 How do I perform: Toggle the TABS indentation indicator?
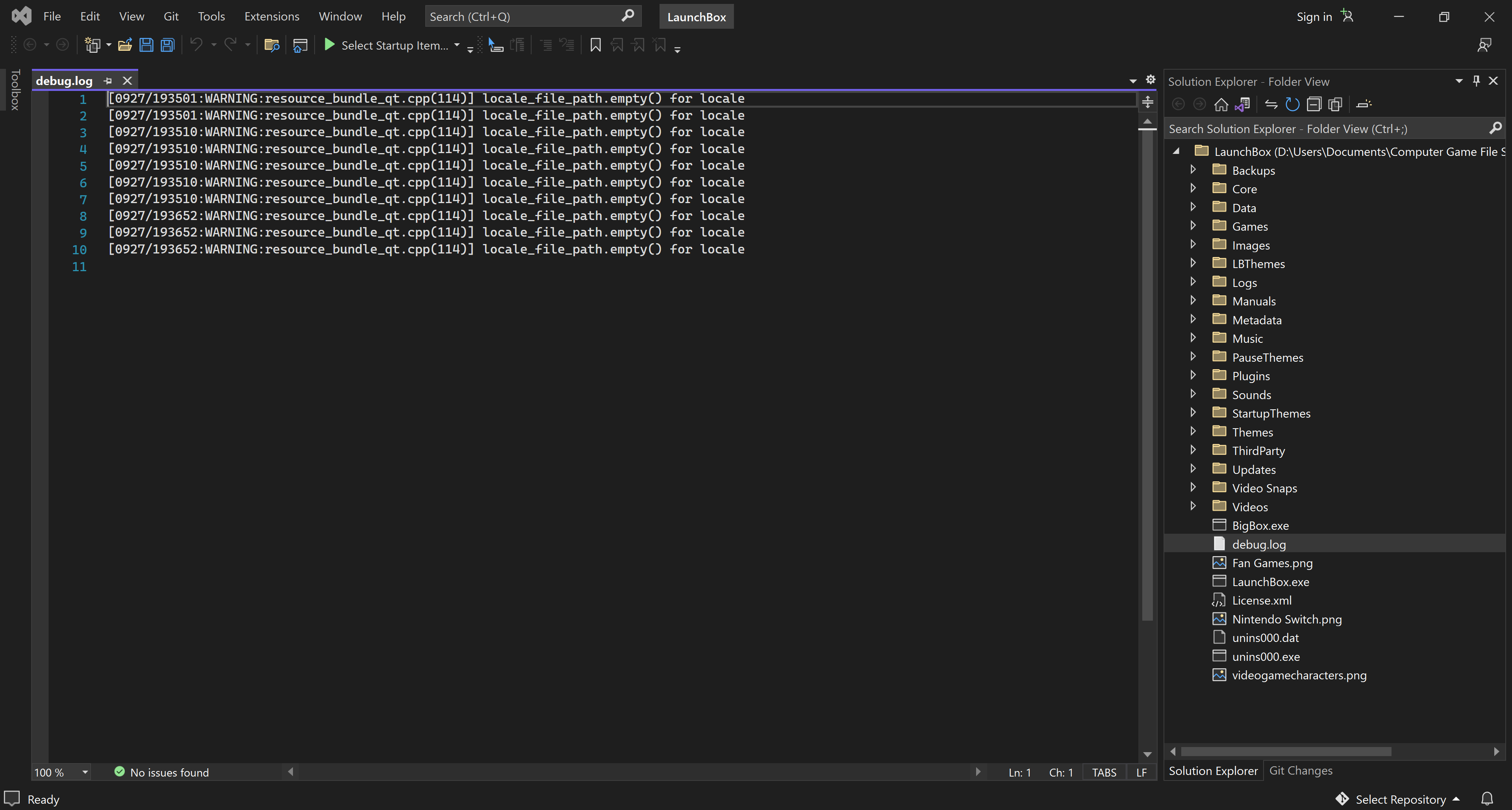(x=1104, y=773)
